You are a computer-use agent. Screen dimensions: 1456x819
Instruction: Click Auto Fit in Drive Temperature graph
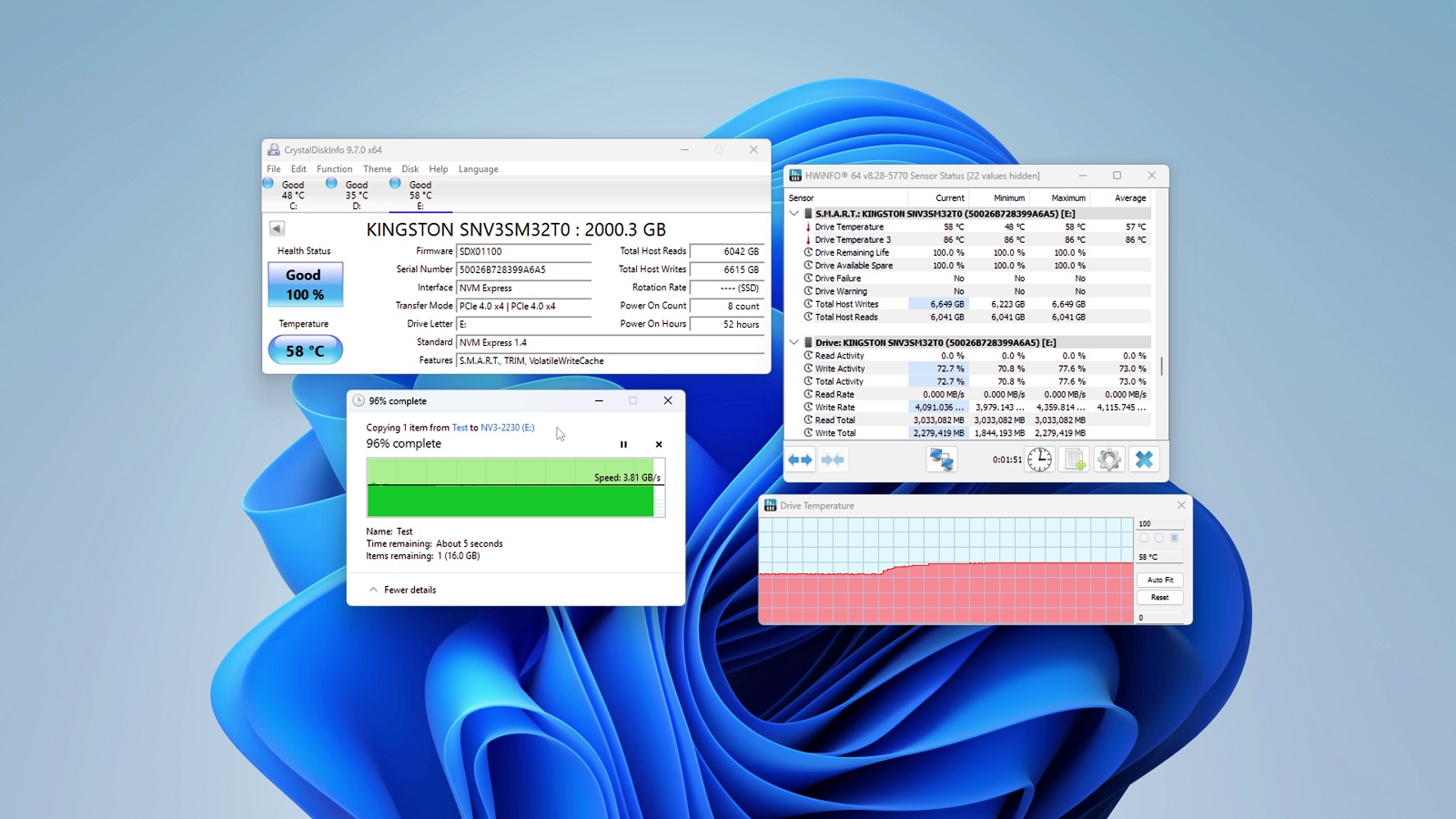coord(1160,580)
